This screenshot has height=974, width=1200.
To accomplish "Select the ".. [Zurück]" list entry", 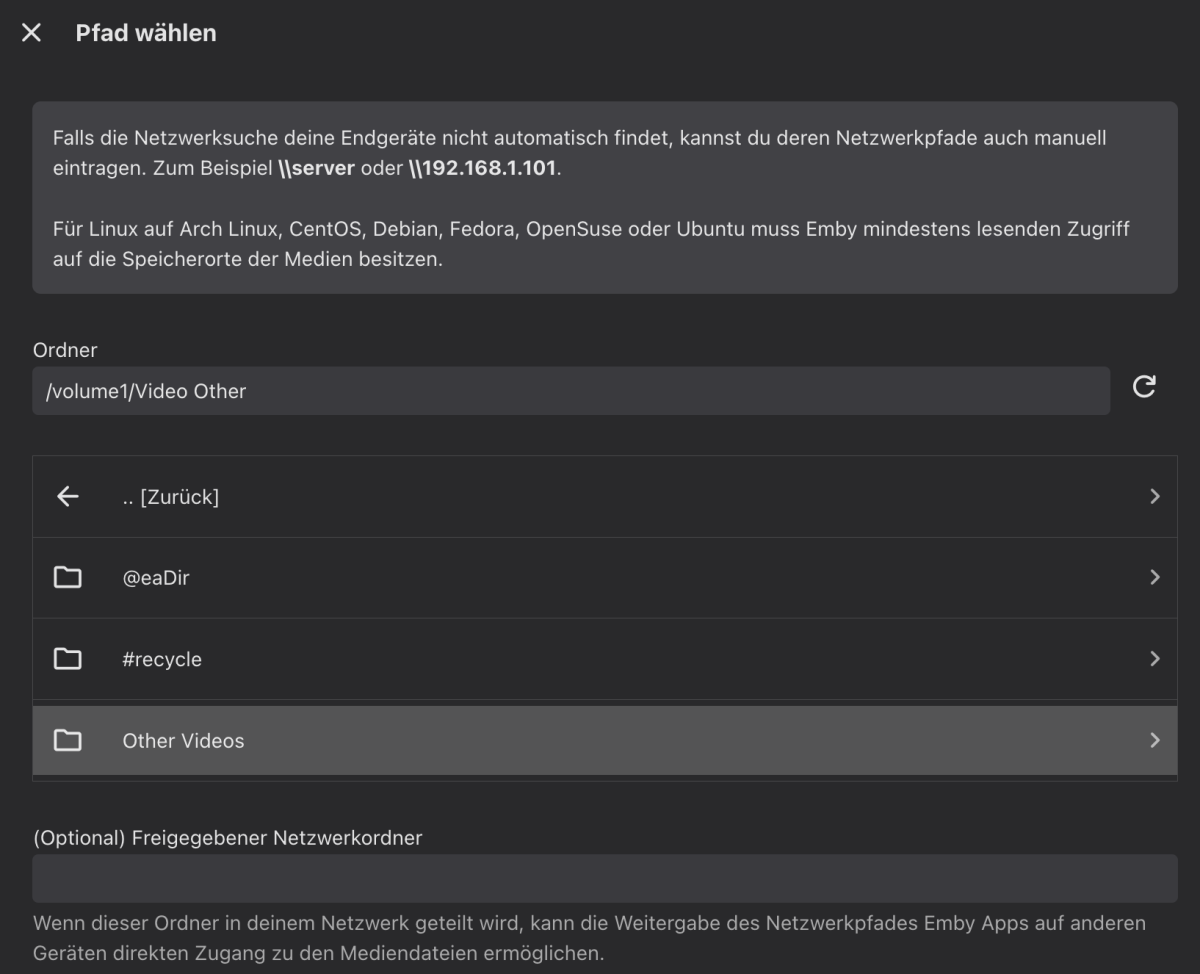I will [170, 497].
